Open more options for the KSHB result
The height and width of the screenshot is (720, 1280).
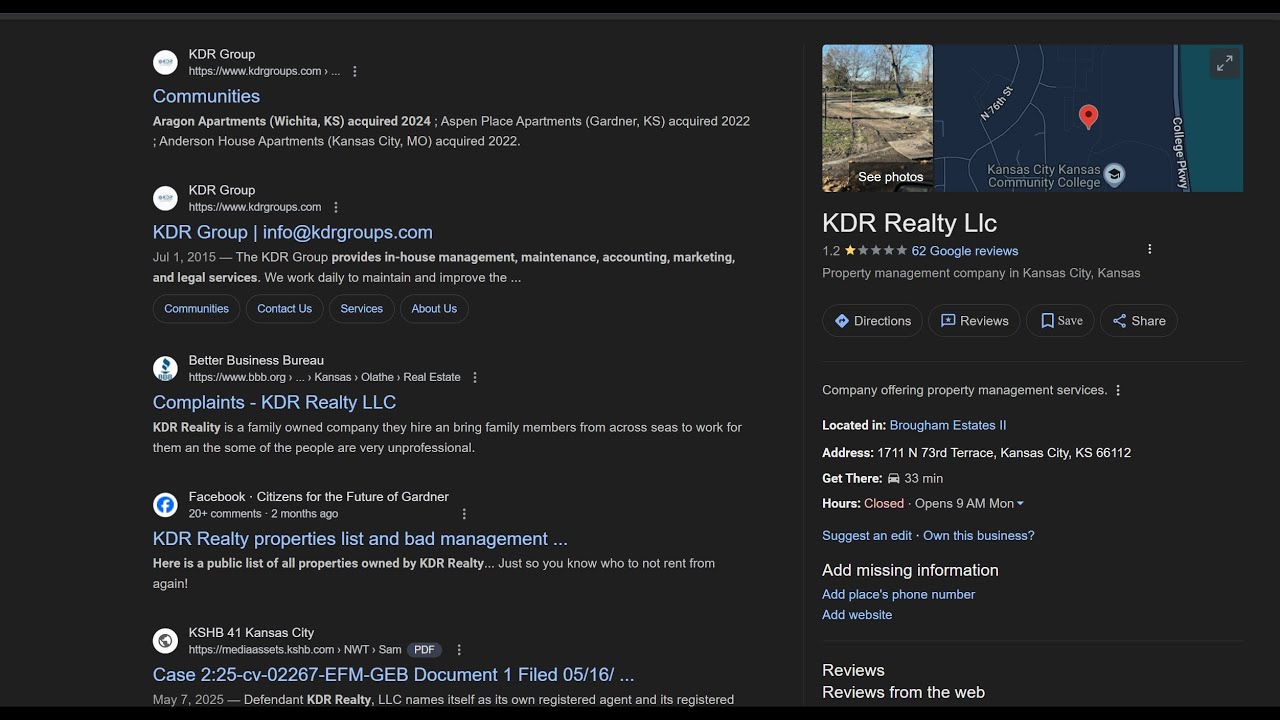(x=459, y=650)
